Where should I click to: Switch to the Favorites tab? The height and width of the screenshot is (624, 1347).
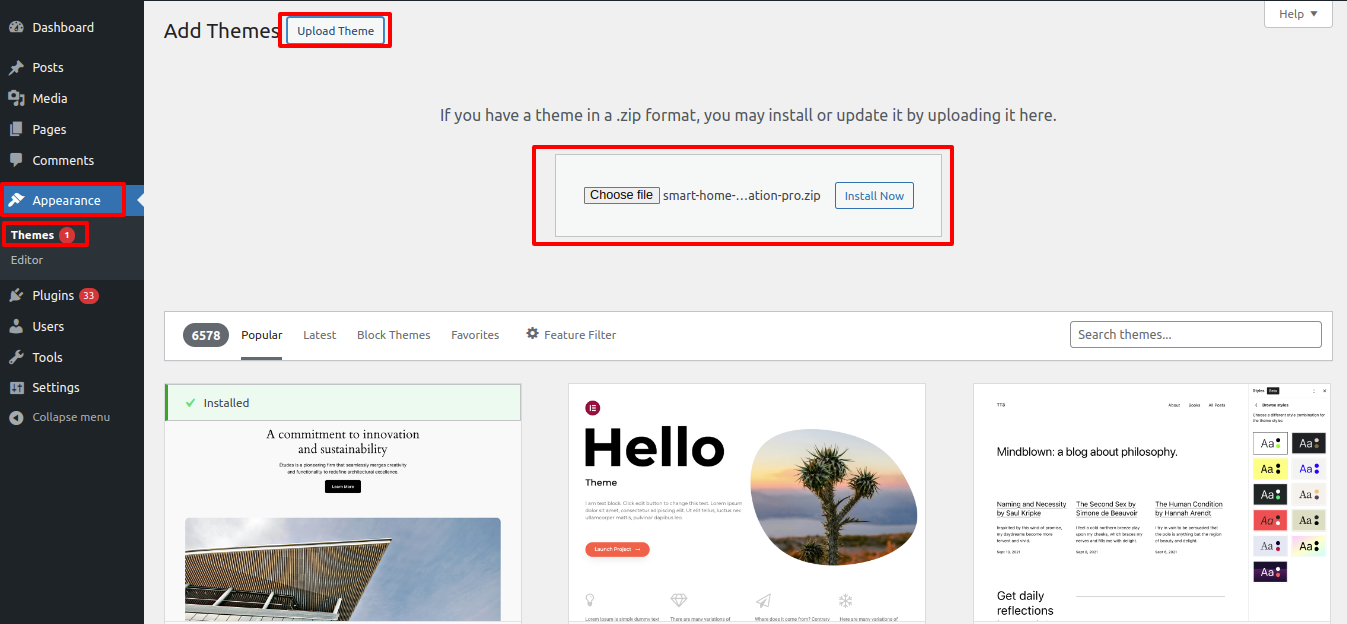[475, 335]
